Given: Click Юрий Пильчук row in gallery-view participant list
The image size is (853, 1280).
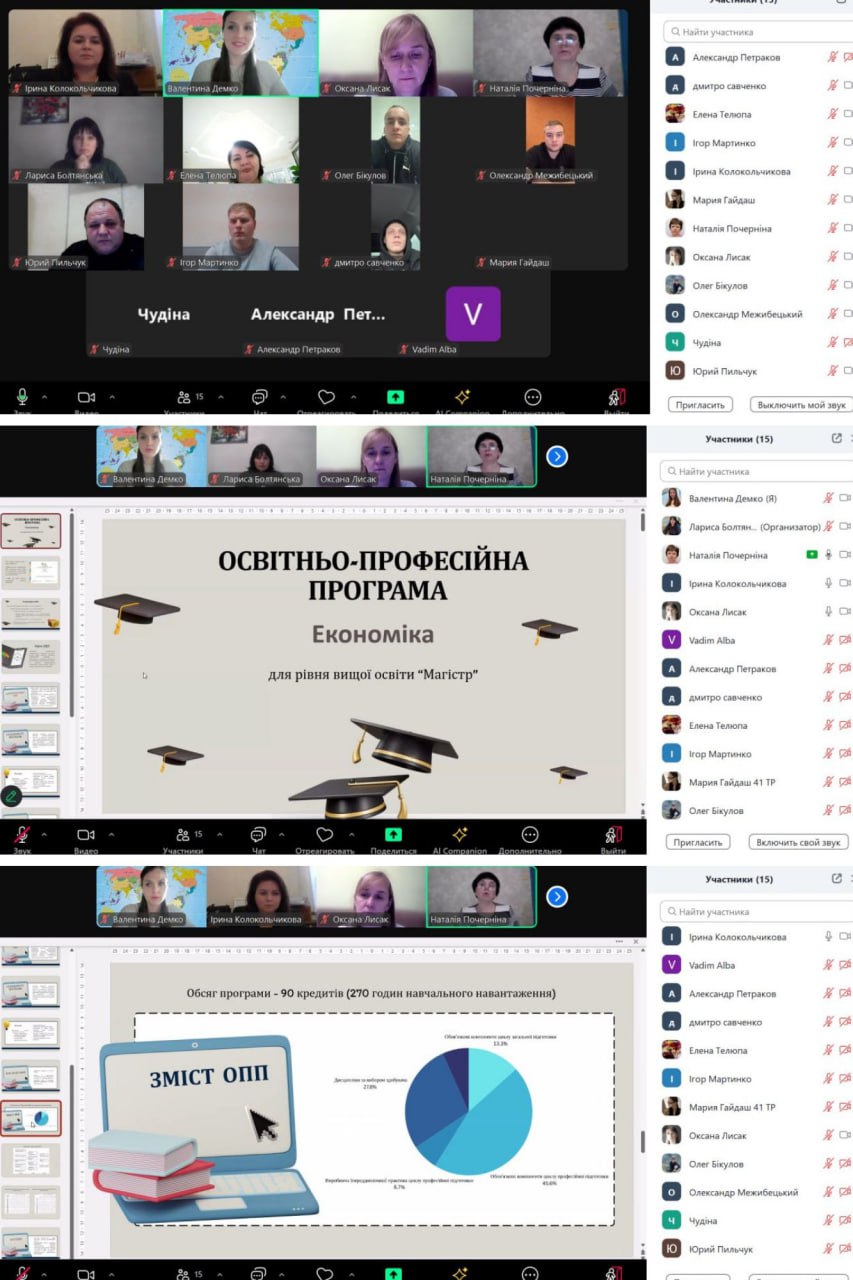Looking at the screenshot, I should pyautogui.click(x=758, y=371).
